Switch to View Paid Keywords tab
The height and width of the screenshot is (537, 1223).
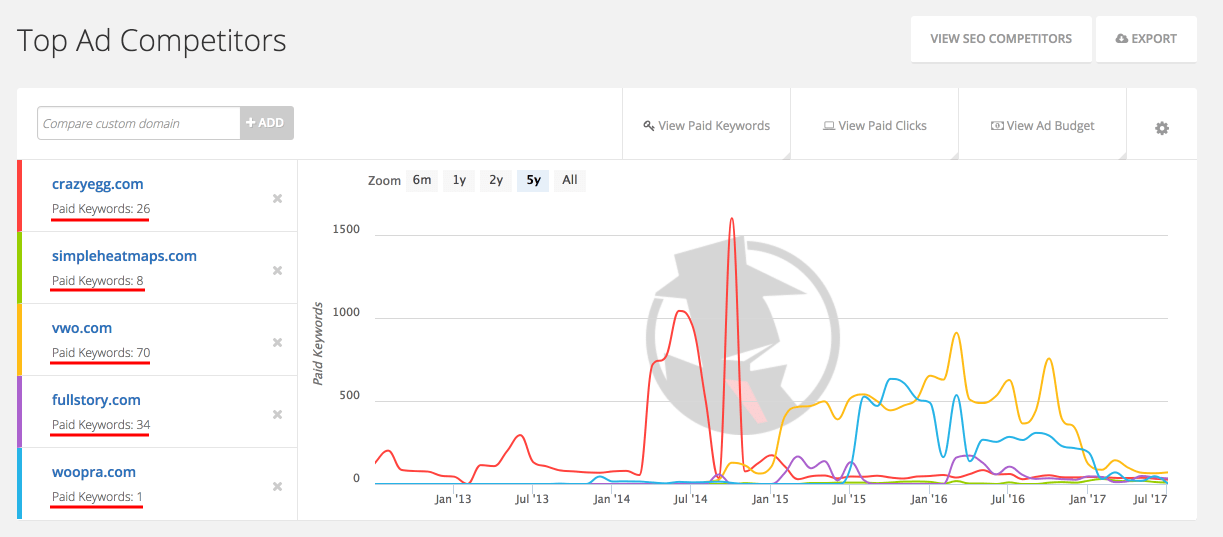click(x=706, y=125)
